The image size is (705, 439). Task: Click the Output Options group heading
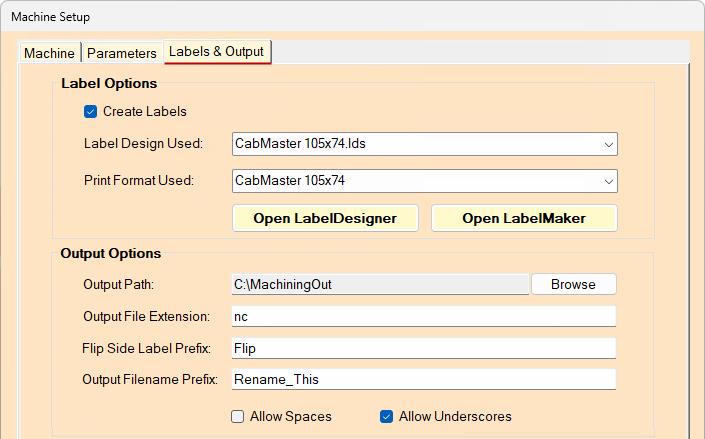[x=111, y=254]
